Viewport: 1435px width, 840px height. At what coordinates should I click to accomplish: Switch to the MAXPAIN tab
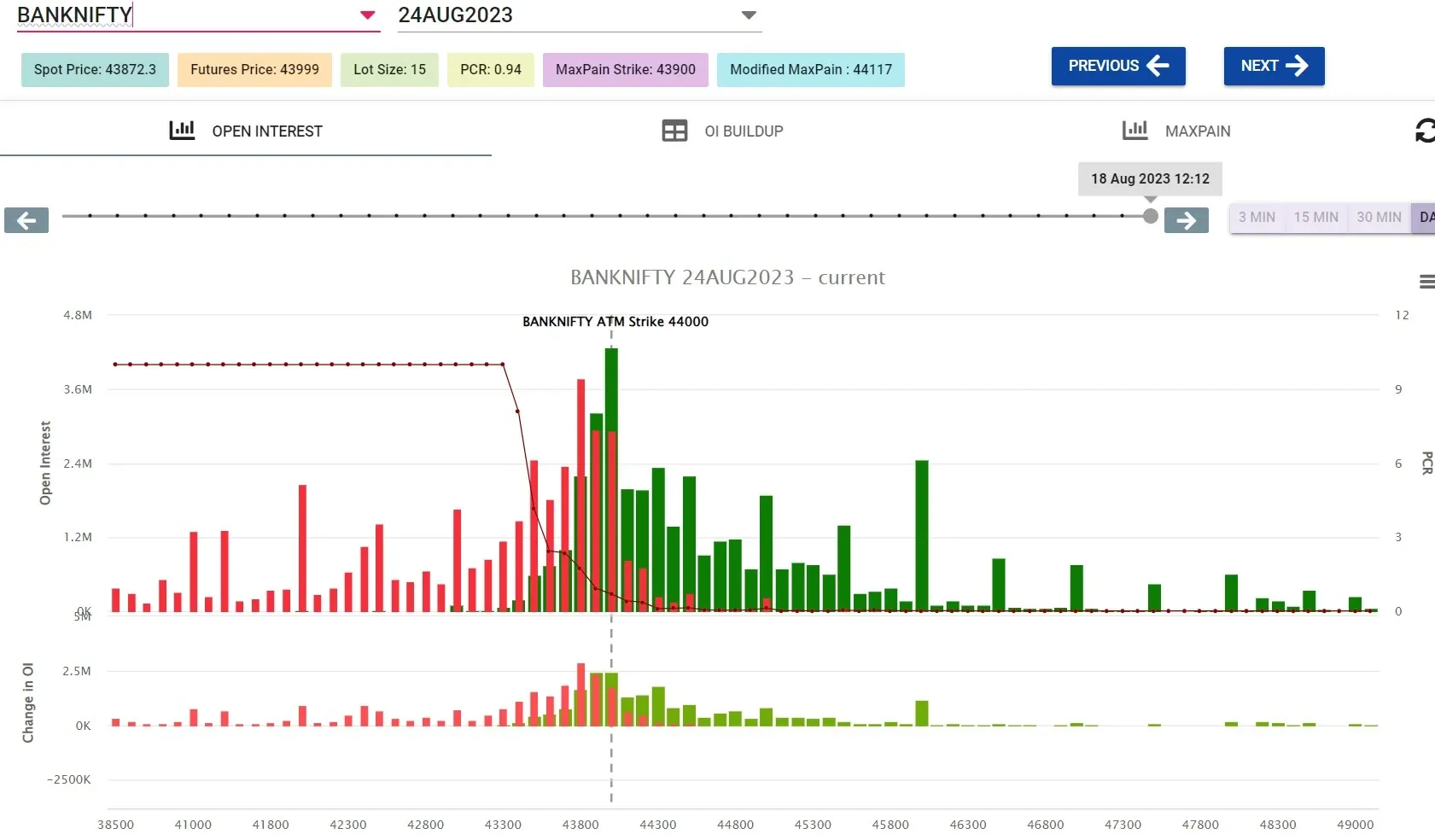(1176, 131)
